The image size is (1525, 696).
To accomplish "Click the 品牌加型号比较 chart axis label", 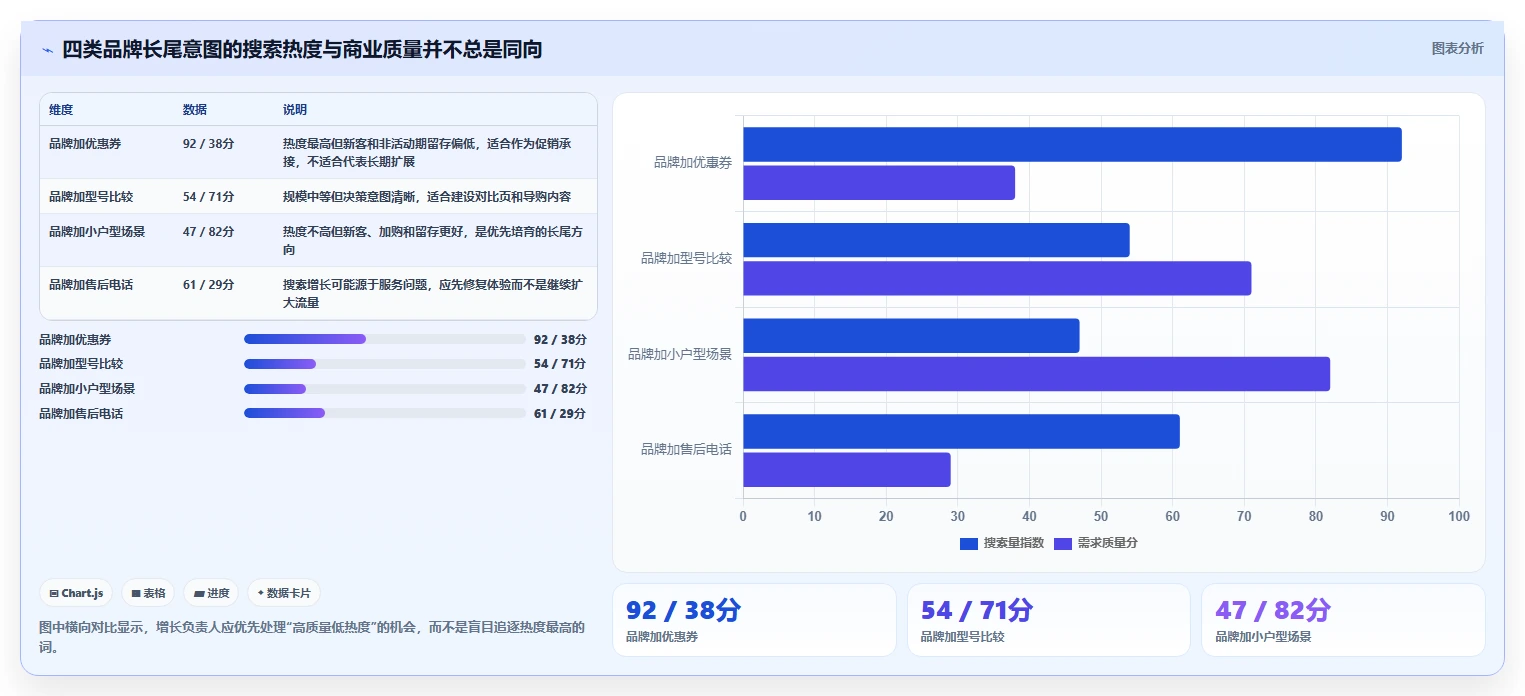I will tap(686, 258).
